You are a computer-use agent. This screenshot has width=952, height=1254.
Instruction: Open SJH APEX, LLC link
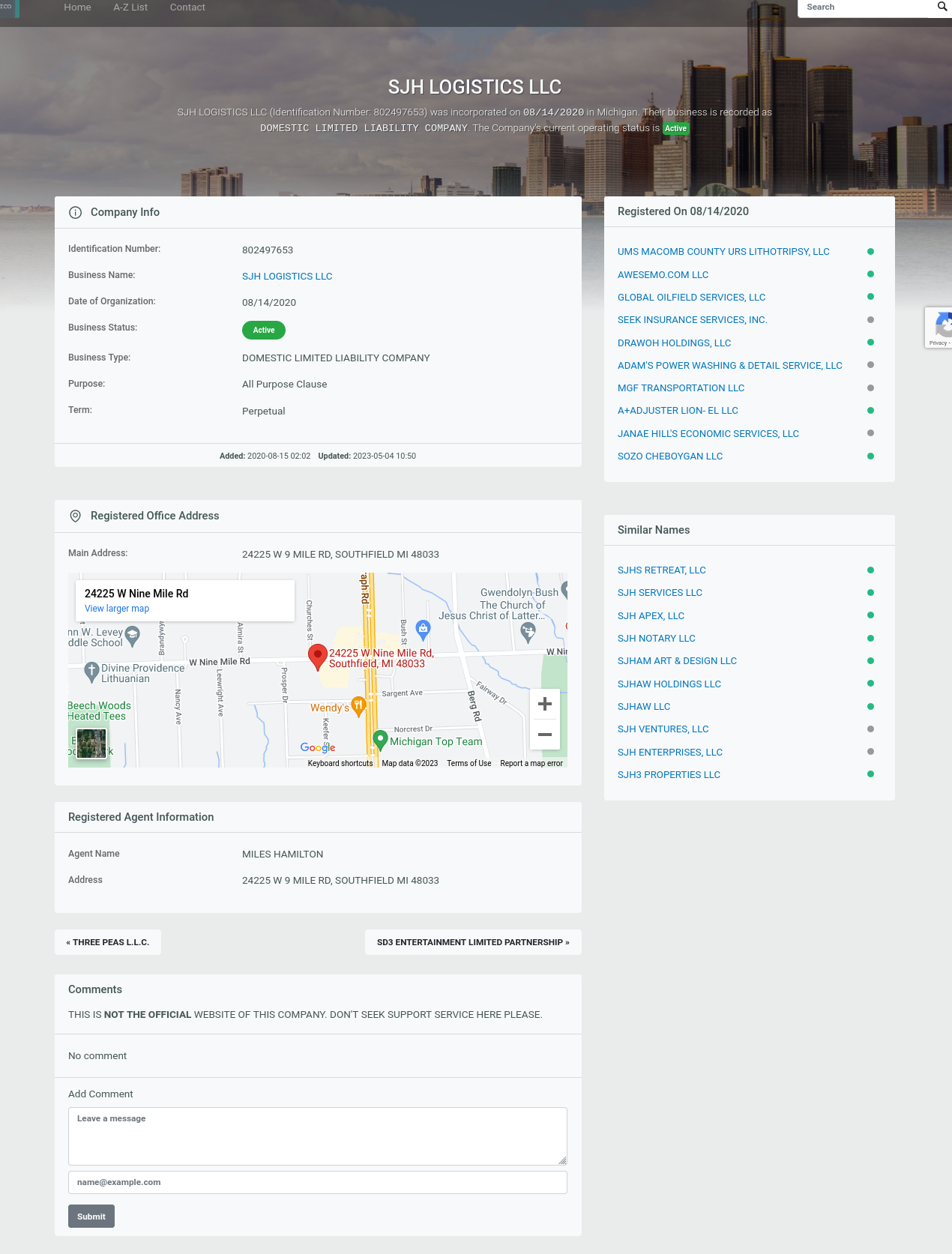pos(651,616)
